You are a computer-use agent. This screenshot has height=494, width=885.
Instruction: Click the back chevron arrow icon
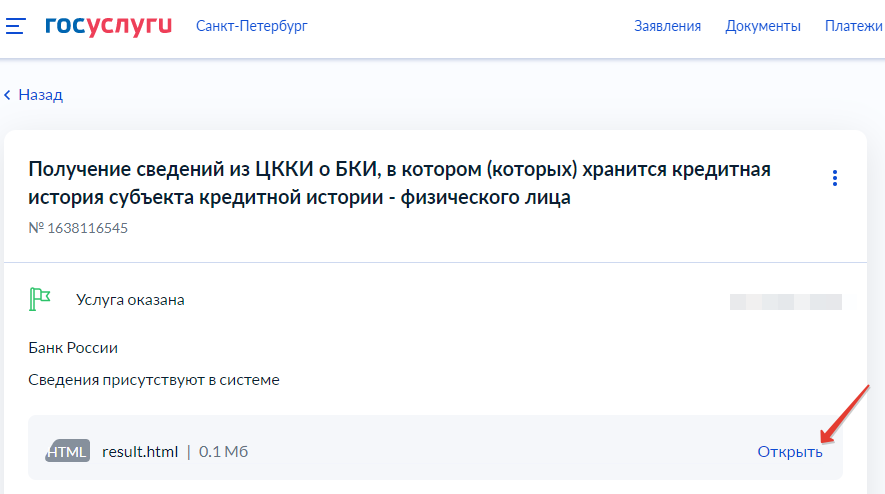pos(8,95)
